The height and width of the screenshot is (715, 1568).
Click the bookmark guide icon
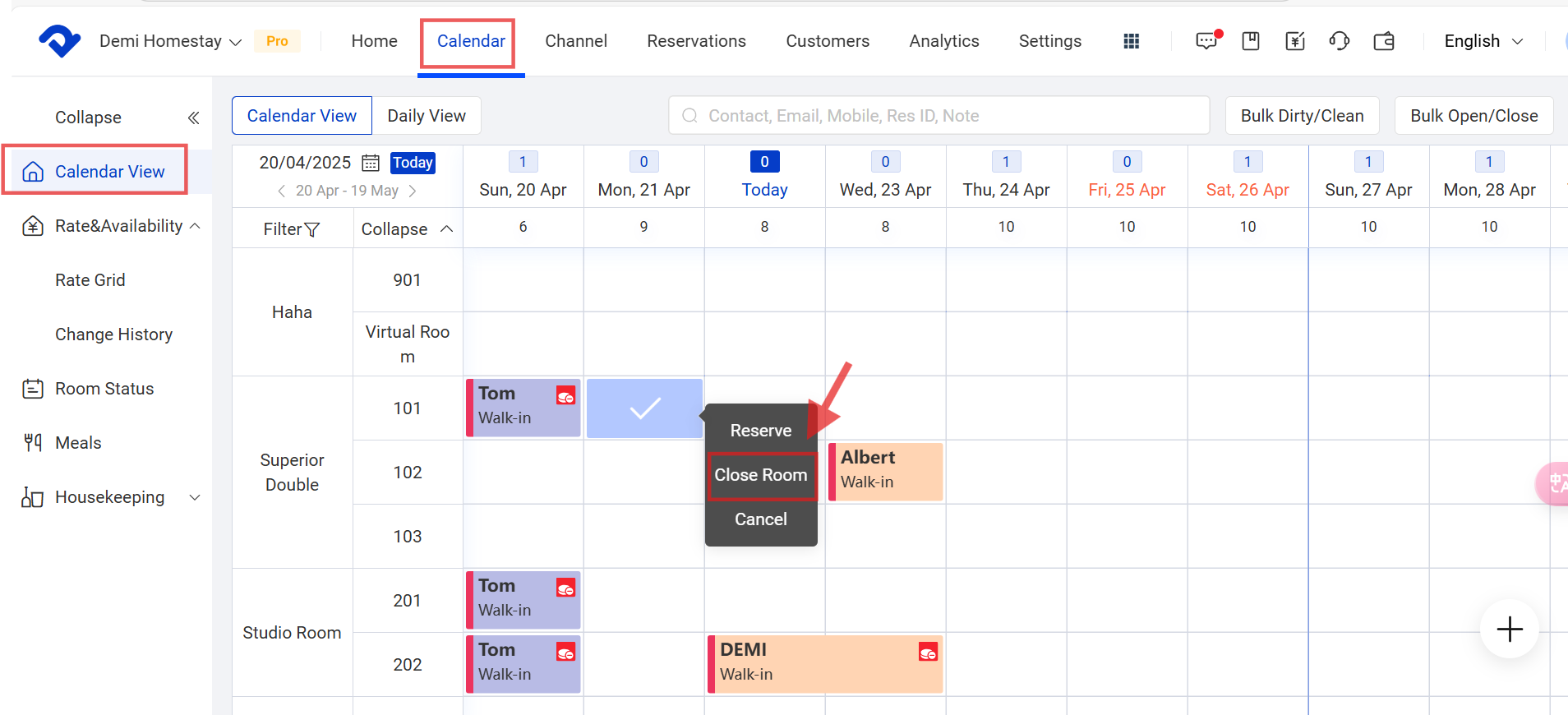(x=1251, y=41)
